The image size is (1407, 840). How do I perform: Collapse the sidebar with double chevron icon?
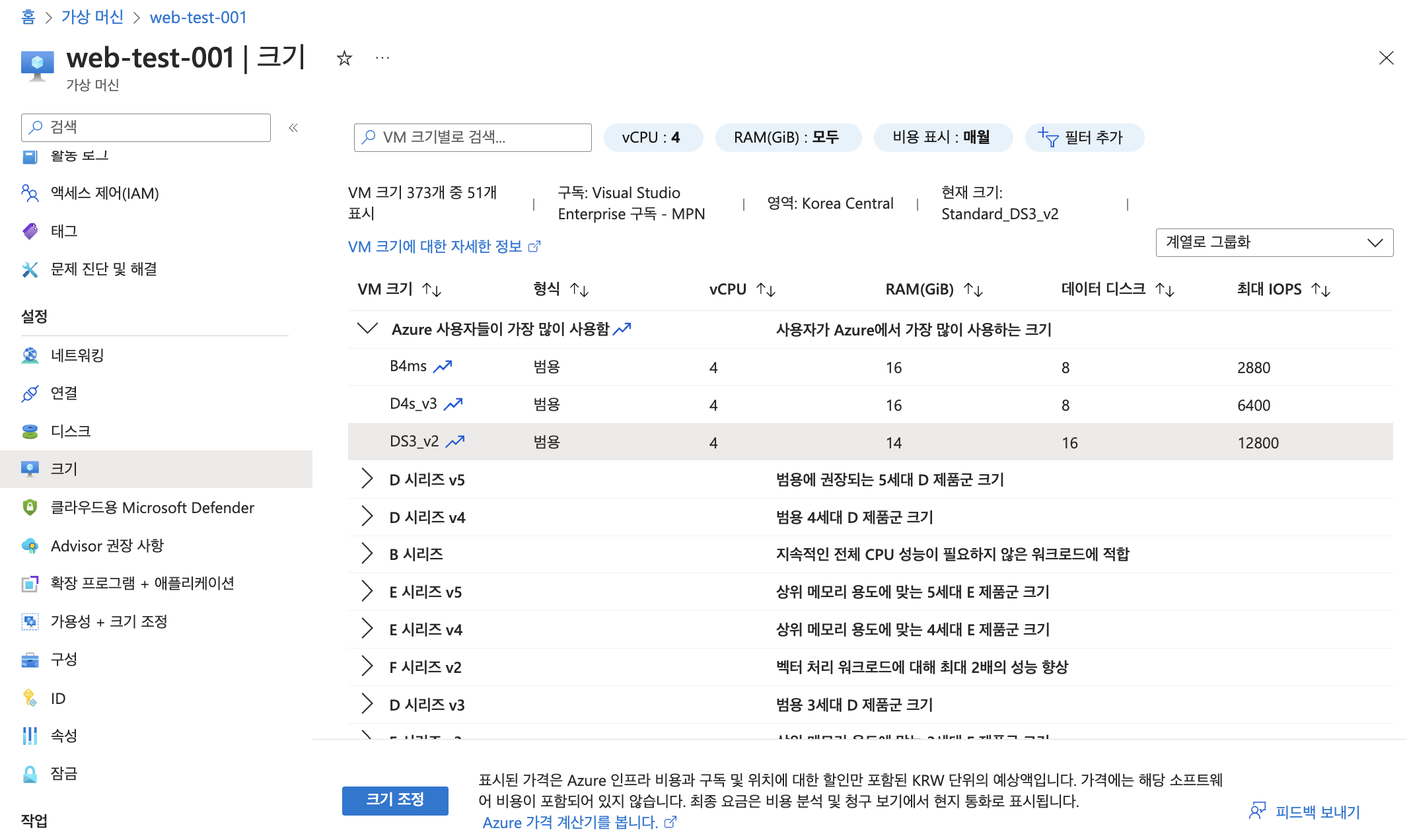293,127
